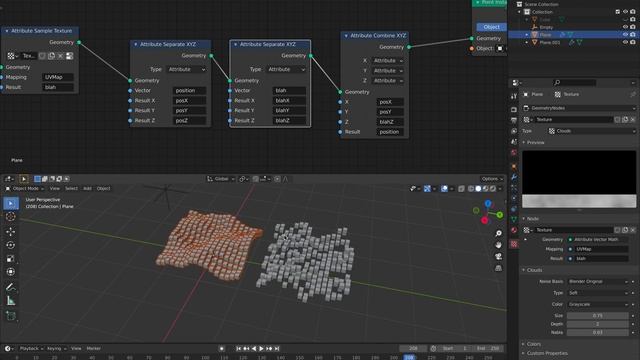Toggle camera view icon in viewport
Image resolution: width=640 pixels, height=360 pixels.
pyautogui.click(x=498, y=256)
